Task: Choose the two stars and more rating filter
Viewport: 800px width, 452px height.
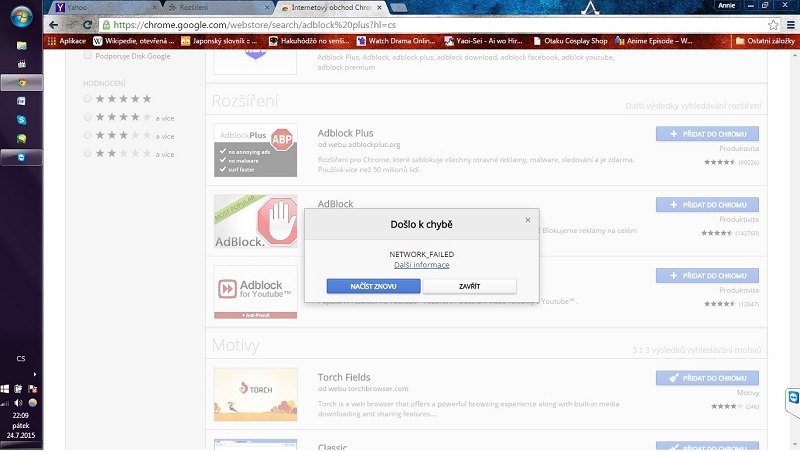Action: (89, 153)
